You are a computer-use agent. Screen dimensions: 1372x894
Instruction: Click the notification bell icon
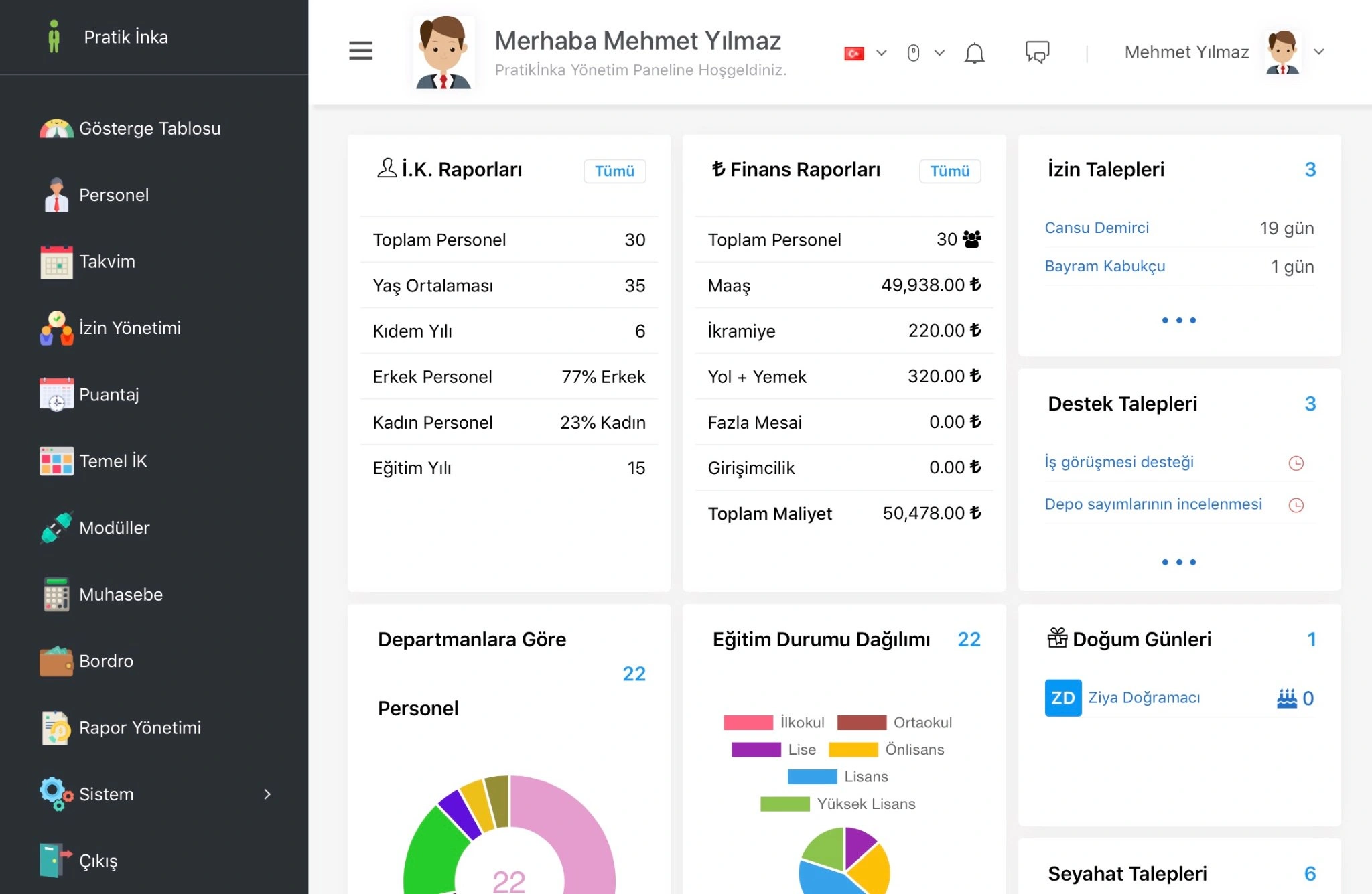click(x=975, y=52)
